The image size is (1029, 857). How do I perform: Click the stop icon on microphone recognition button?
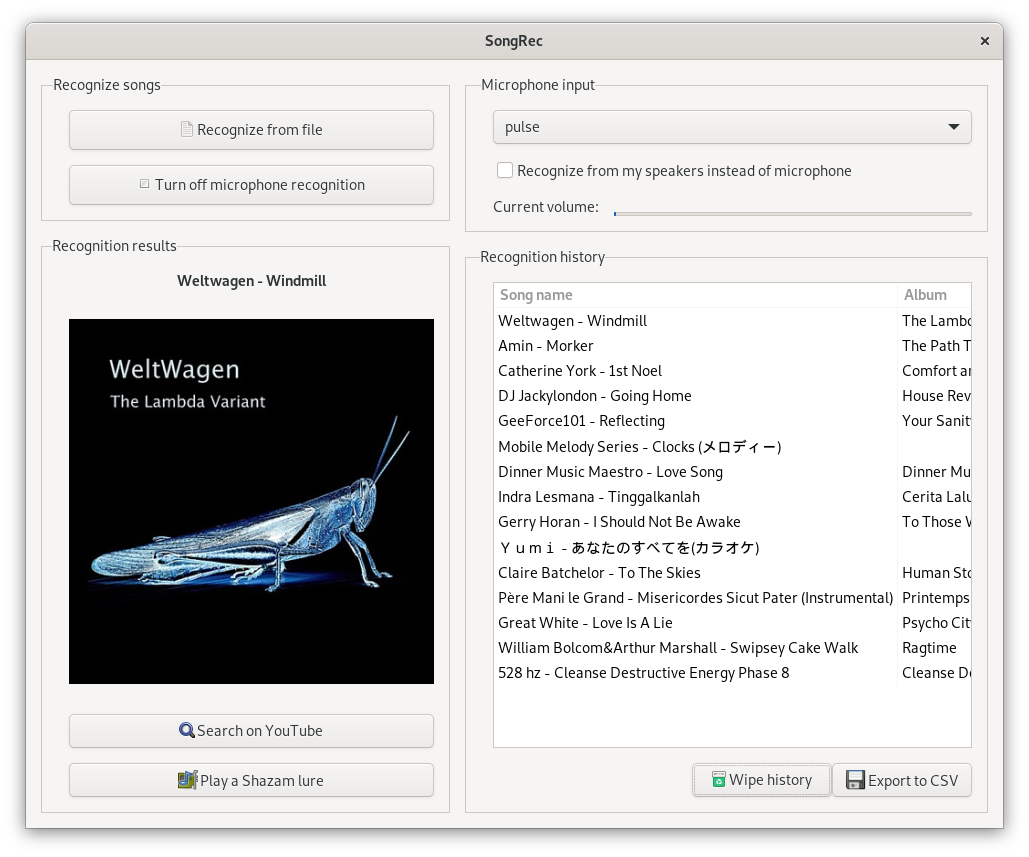144,184
